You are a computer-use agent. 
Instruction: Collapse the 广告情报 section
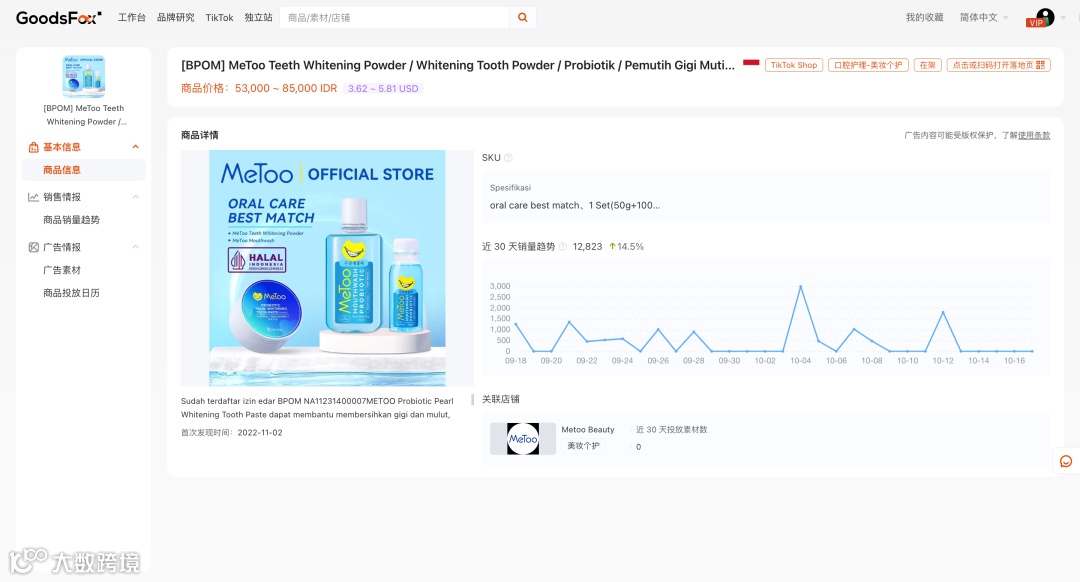pyautogui.click(x=136, y=247)
